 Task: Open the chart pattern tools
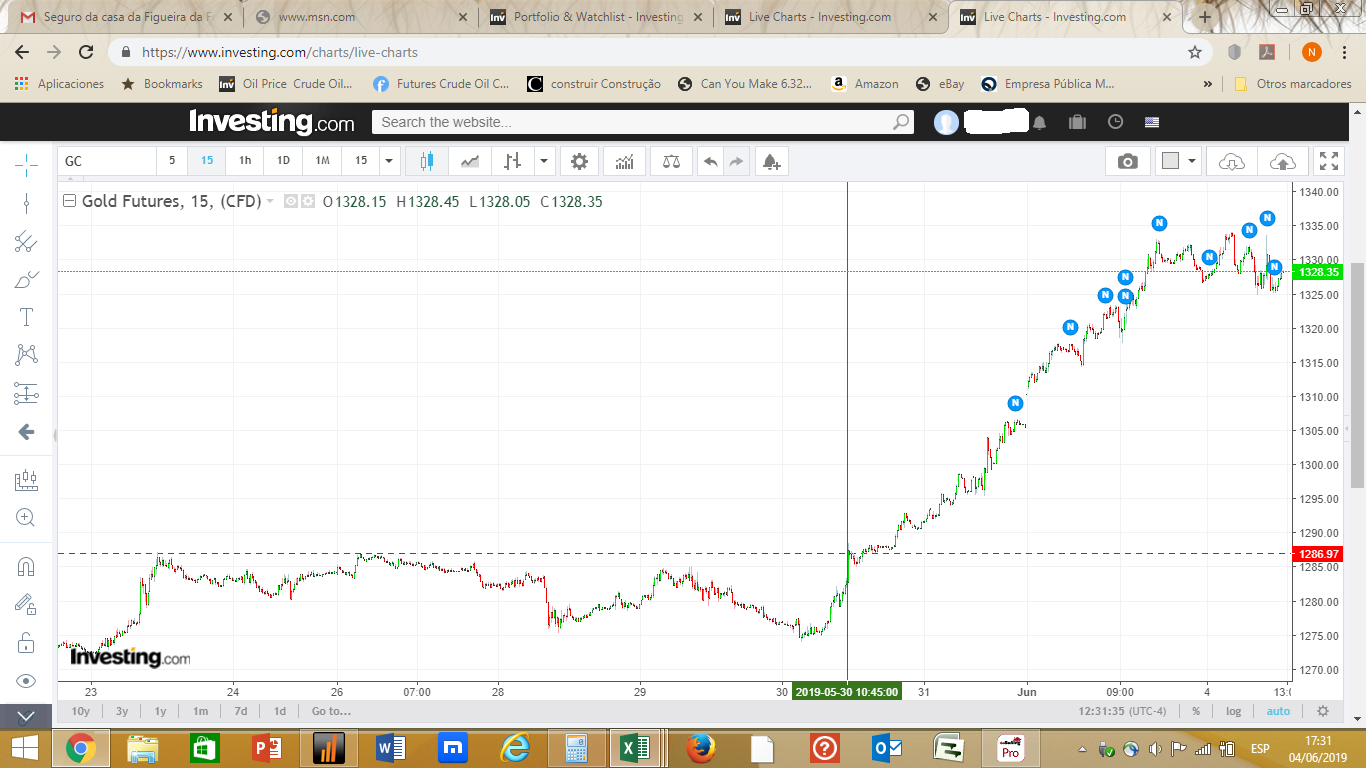[26, 355]
